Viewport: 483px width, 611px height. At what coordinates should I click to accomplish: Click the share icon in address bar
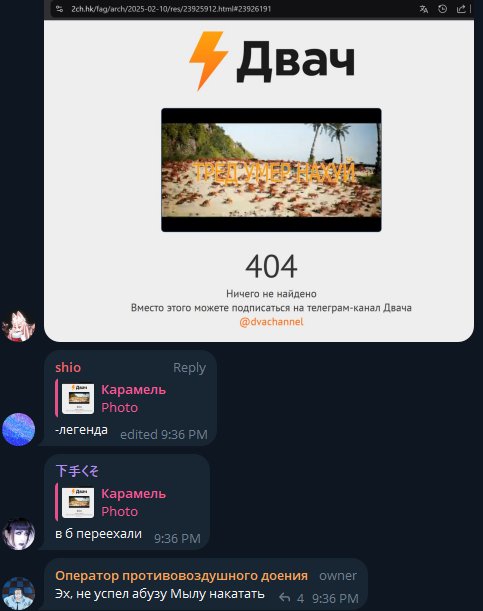pyautogui.click(x=461, y=9)
